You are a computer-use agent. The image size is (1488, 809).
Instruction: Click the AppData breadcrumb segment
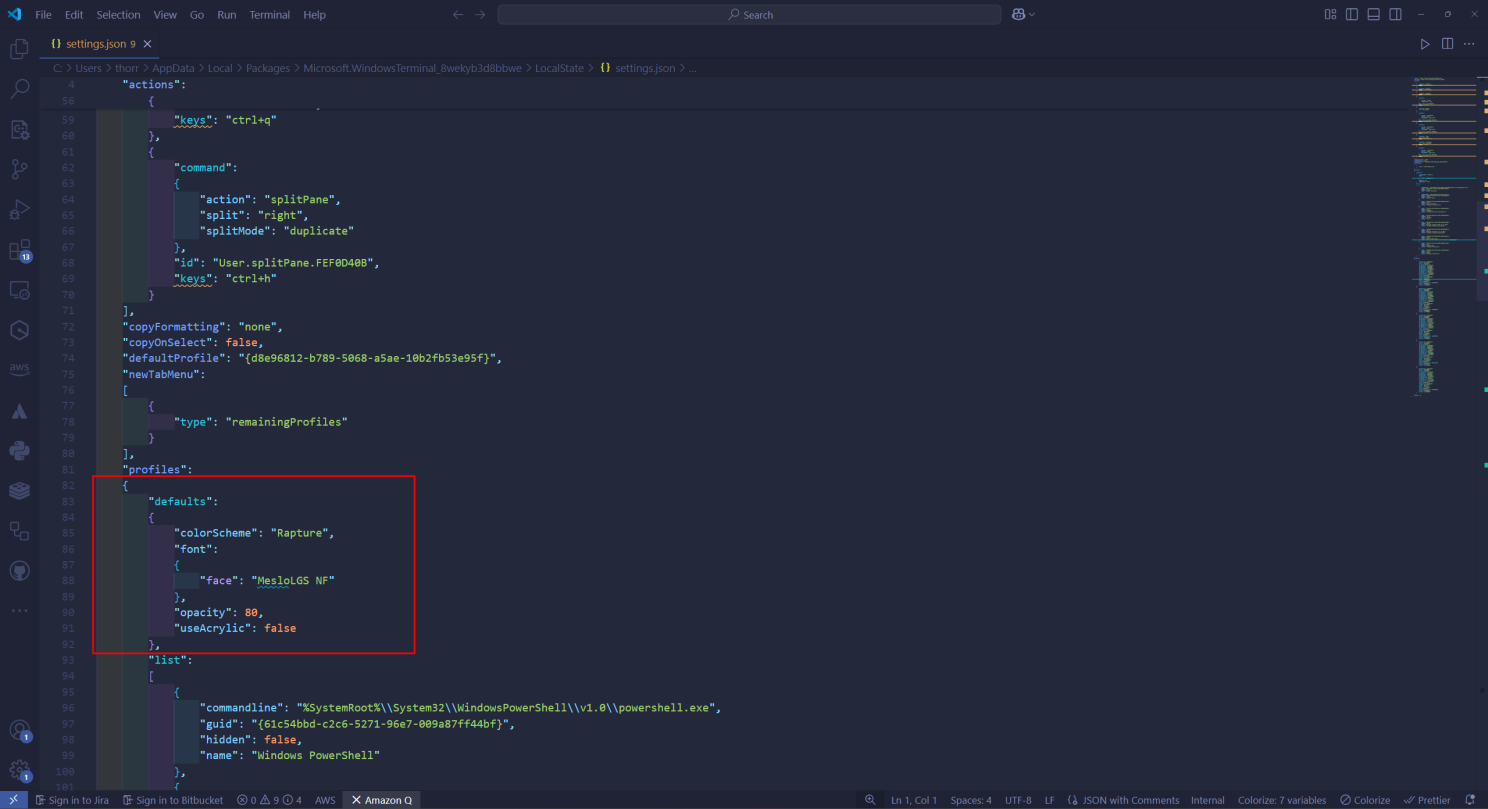[x=173, y=68]
